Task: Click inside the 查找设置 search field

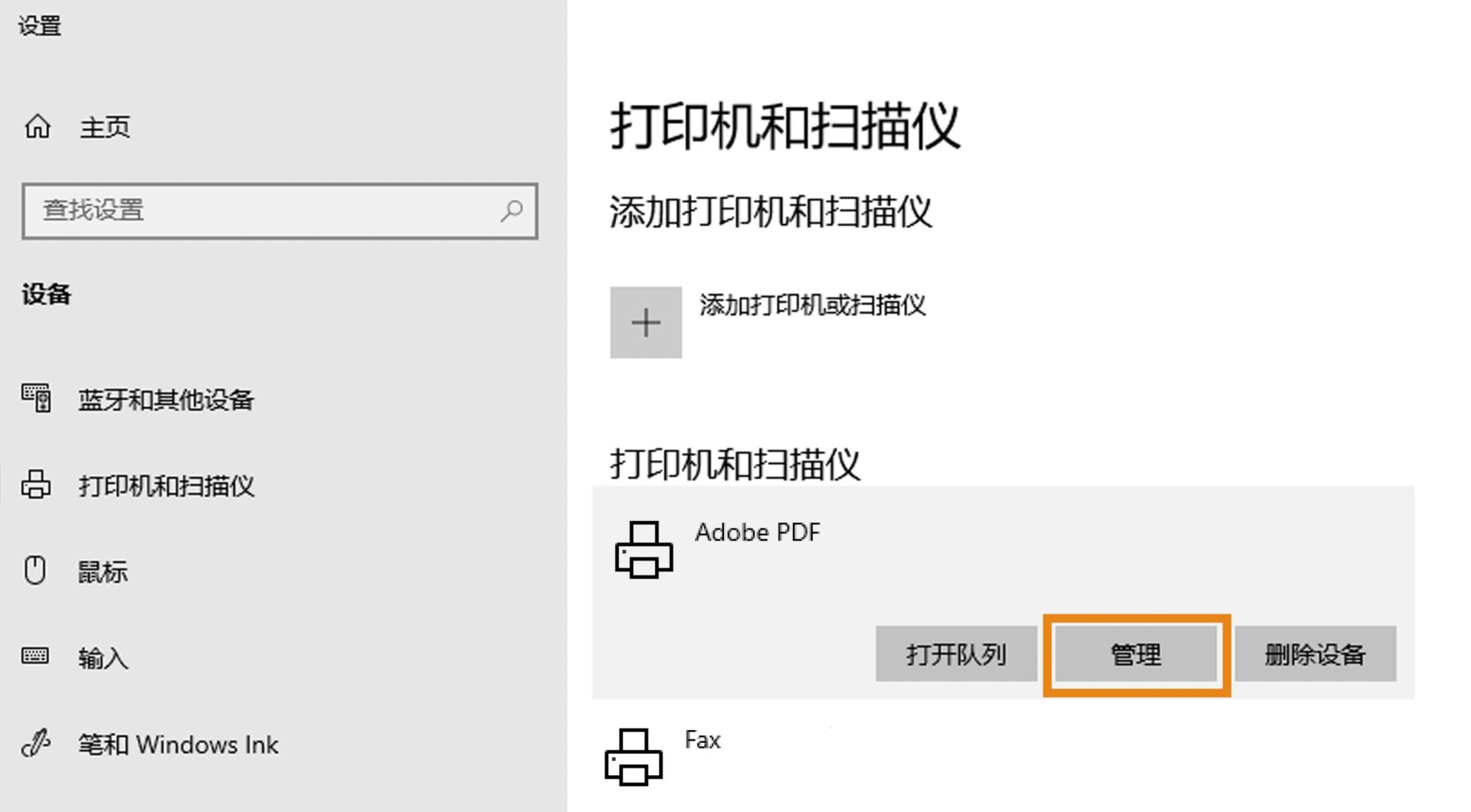Action: tap(230, 211)
